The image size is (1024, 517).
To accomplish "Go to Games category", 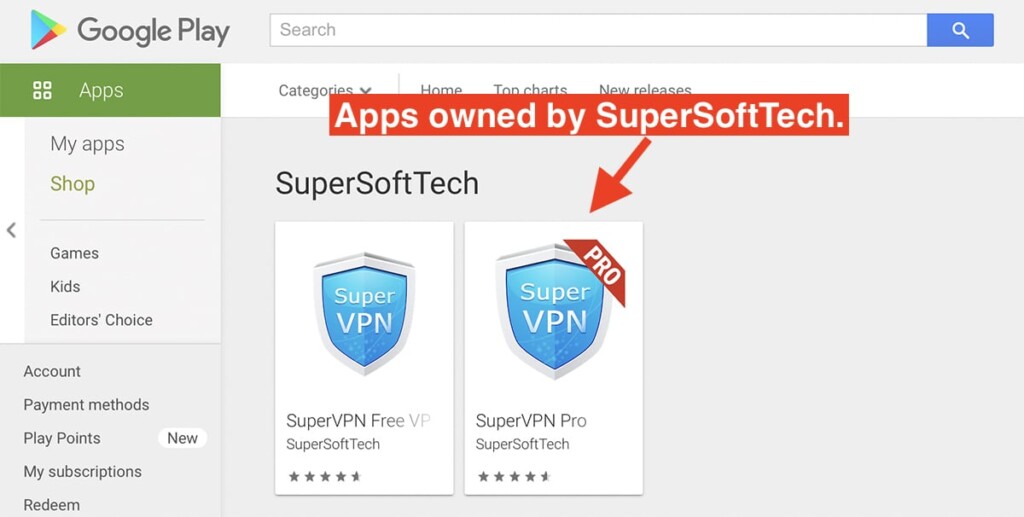I will click(x=74, y=253).
